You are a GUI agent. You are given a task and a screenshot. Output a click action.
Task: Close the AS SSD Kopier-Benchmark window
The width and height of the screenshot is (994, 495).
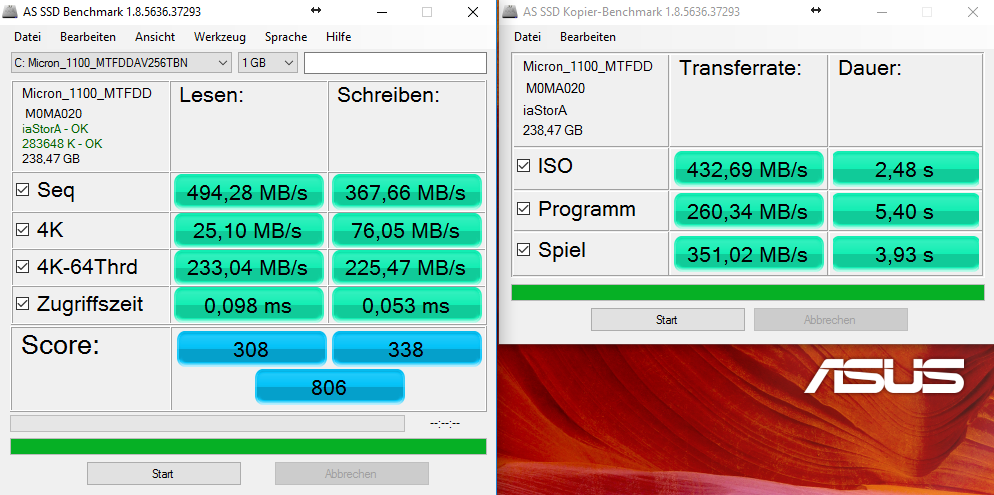972,12
